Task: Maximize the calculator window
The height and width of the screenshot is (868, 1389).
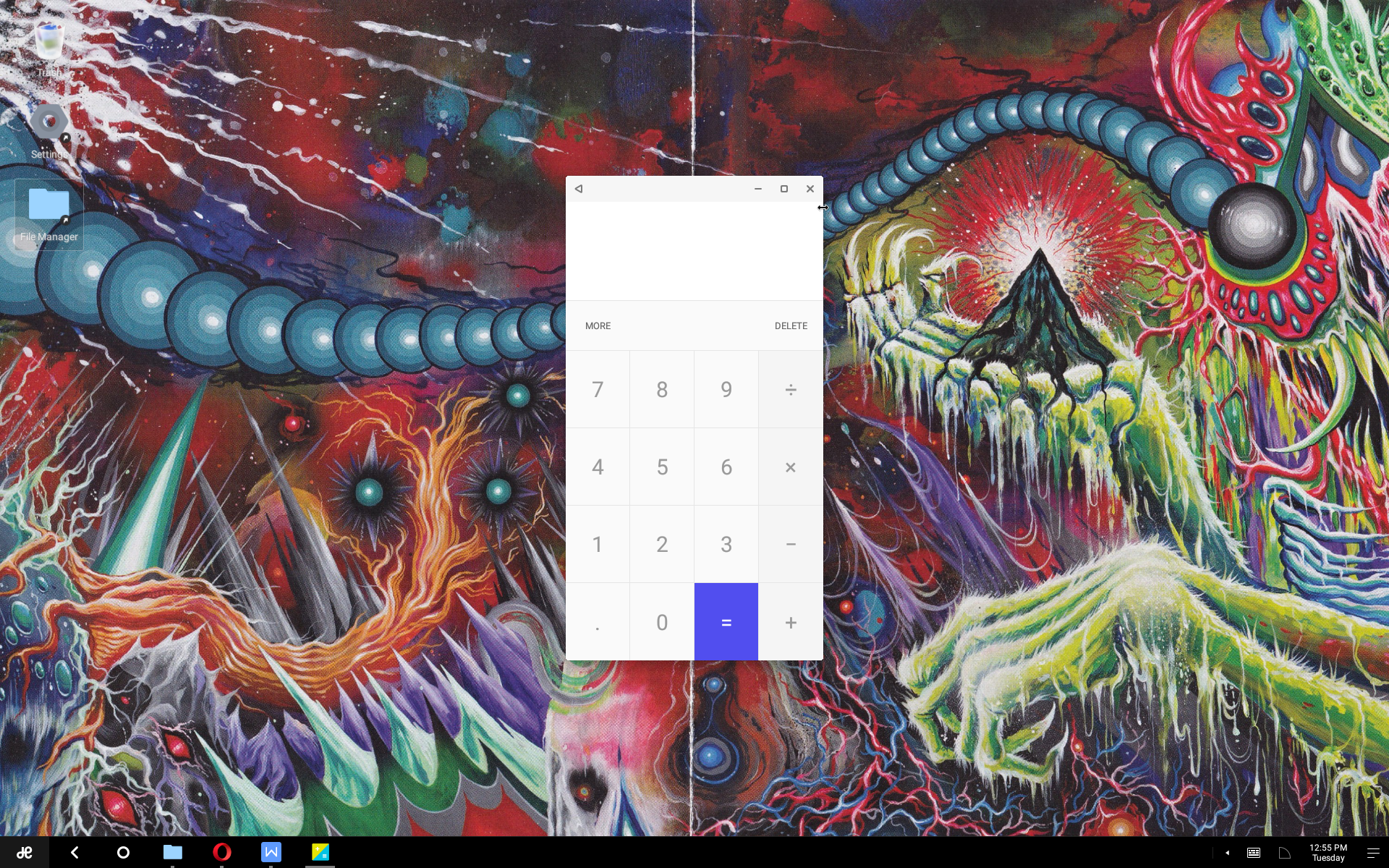Action: click(784, 189)
